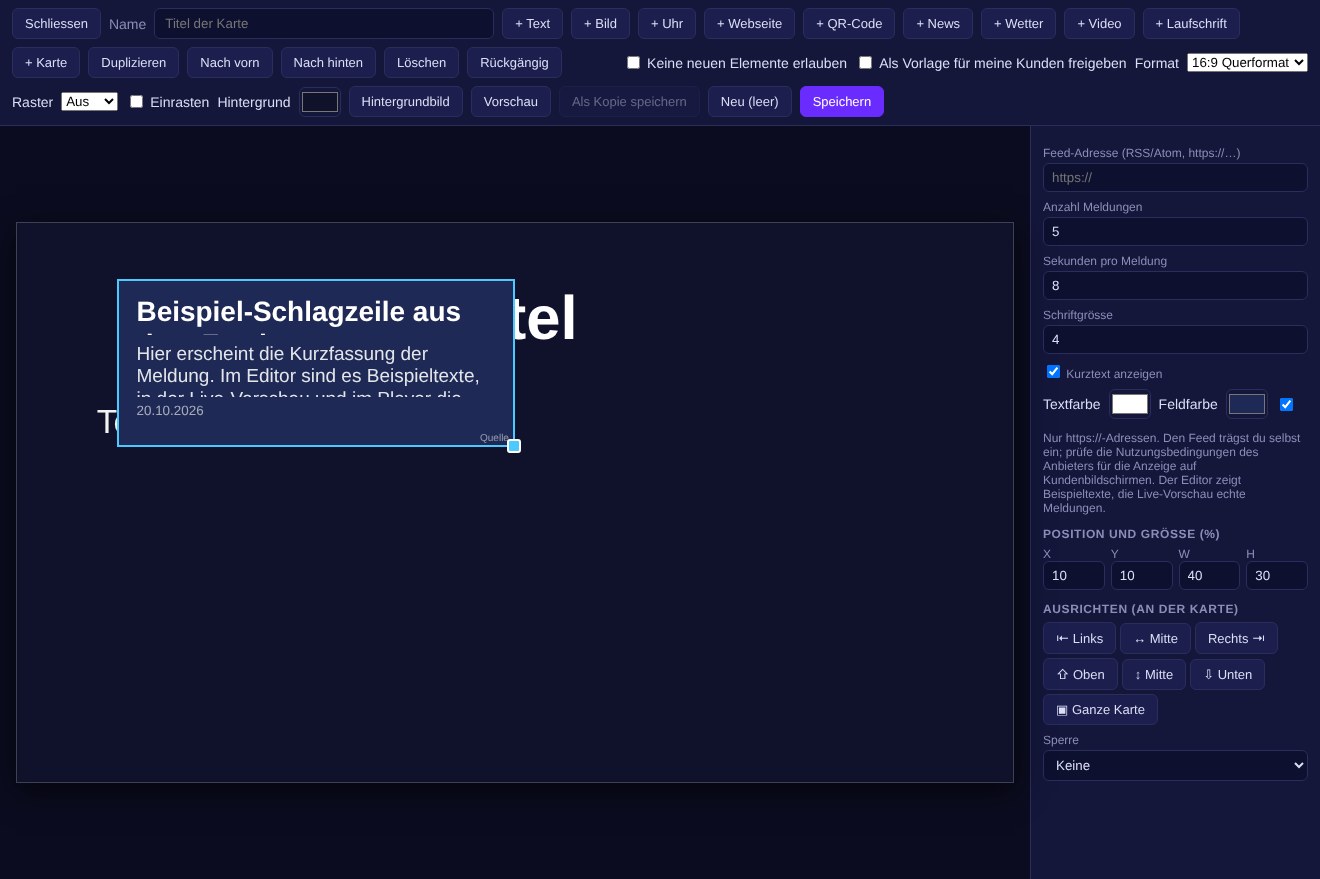Open the Vorschau preview
Image resolution: width=1320 pixels, height=879 pixels.
tap(510, 101)
